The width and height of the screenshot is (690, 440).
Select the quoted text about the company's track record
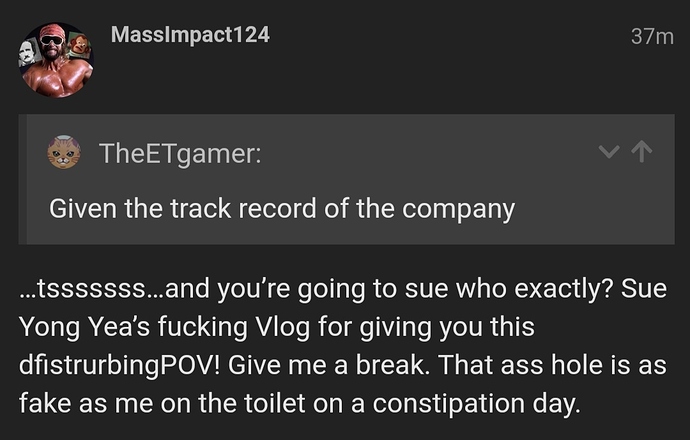click(x=282, y=209)
